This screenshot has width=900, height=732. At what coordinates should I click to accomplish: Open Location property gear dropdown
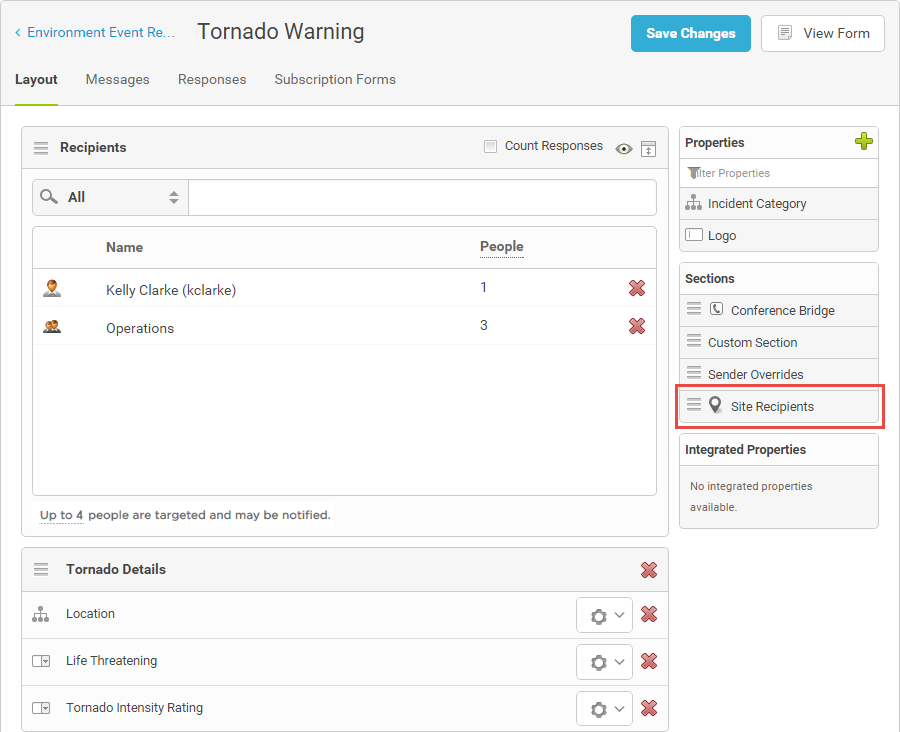604,615
